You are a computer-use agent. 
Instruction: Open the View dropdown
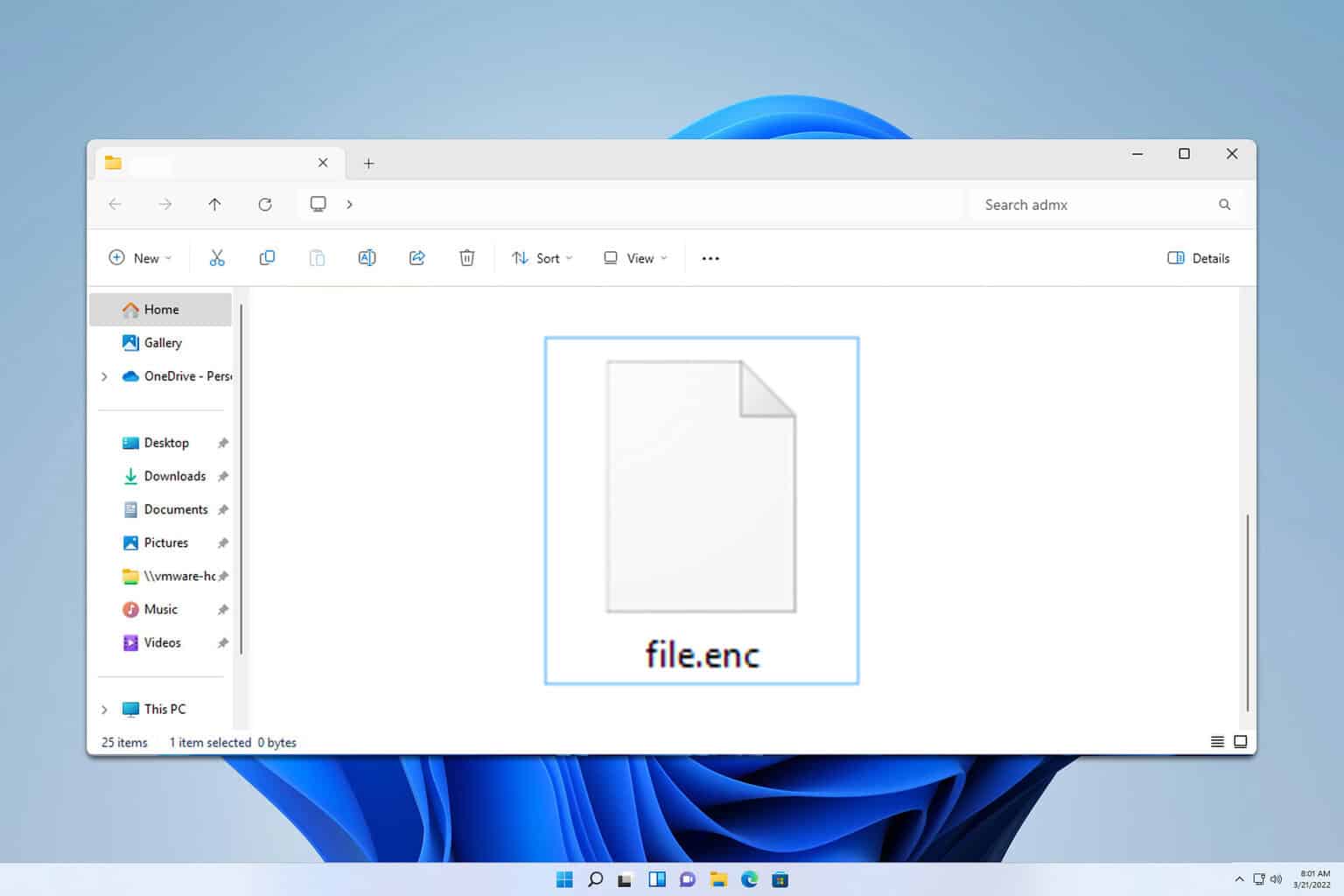(635, 258)
